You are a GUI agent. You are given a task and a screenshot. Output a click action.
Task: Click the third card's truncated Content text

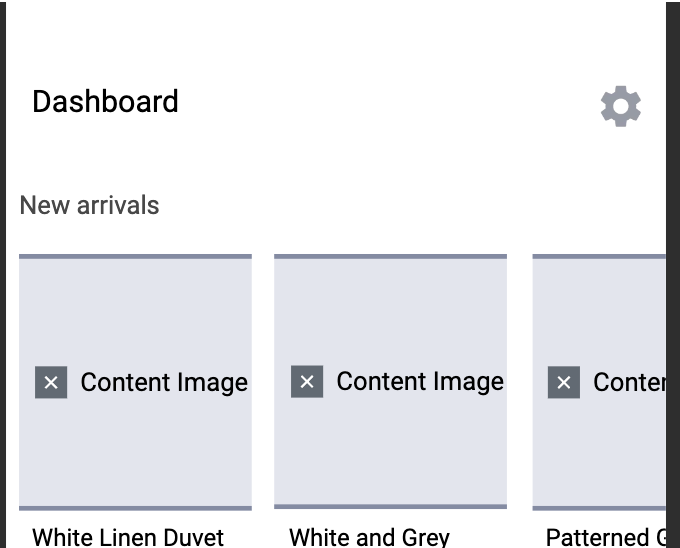[x=630, y=382]
